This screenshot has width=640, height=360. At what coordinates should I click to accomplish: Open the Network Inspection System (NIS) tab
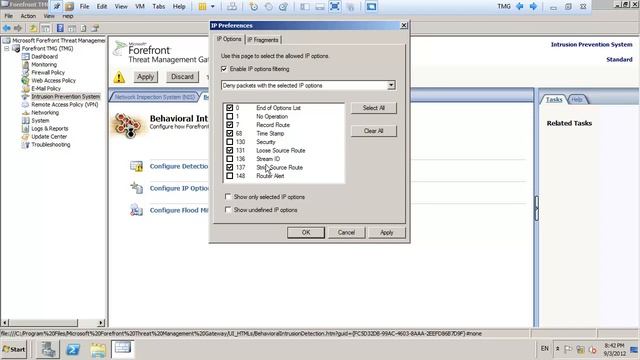coord(155,97)
